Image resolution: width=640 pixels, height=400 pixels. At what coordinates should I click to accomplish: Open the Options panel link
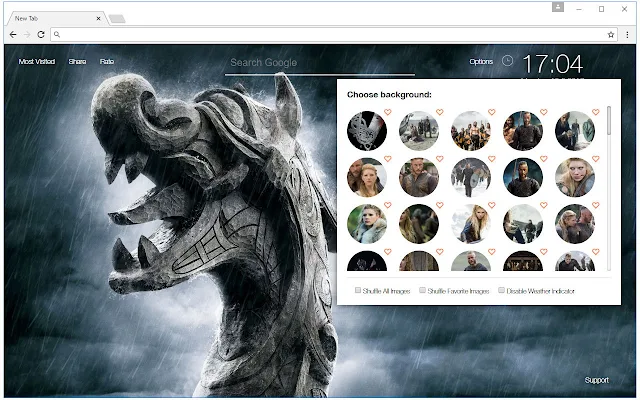[481, 62]
